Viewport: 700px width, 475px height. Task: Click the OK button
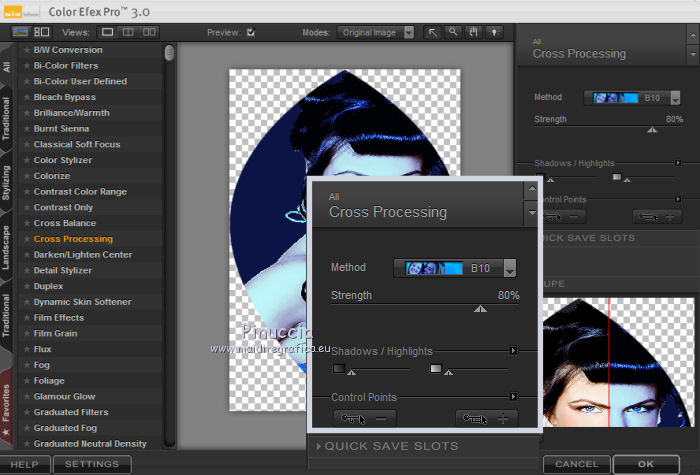click(647, 464)
